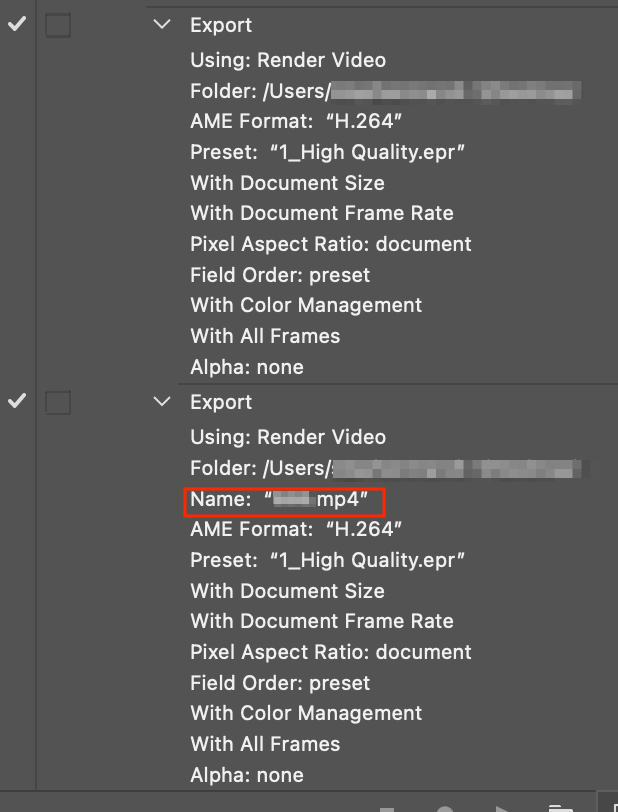Collapse the second Export step
This screenshot has height=812, width=618.
point(163,402)
